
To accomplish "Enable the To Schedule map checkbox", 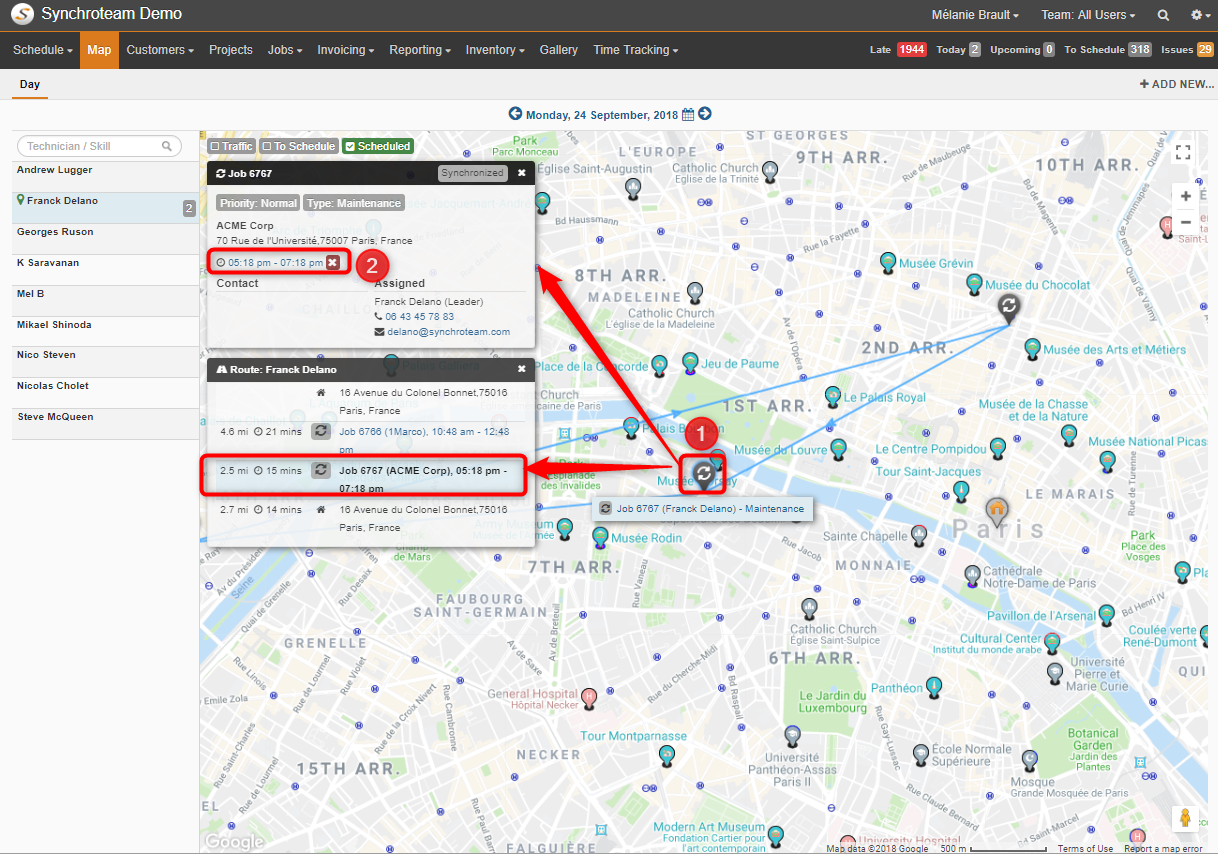I will (x=299, y=146).
